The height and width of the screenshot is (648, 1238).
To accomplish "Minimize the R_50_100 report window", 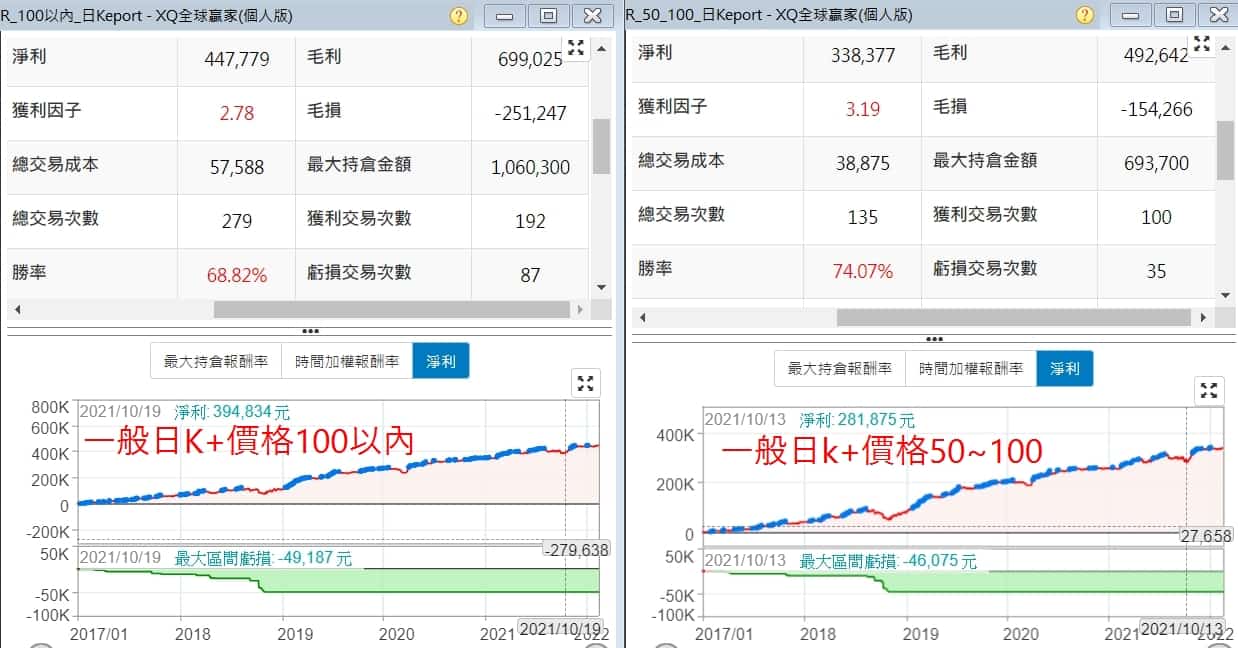I will (1130, 16).
